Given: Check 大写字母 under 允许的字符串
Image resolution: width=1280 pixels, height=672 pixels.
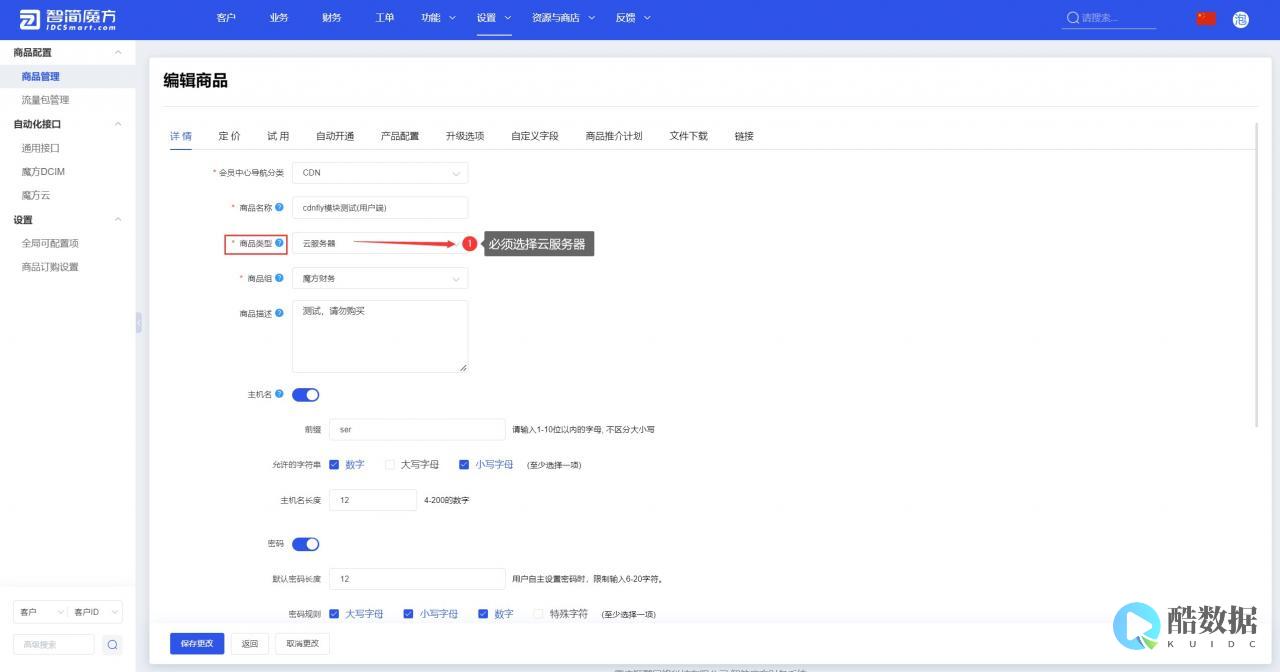Looking at the screenshot, I should (390, 464).
